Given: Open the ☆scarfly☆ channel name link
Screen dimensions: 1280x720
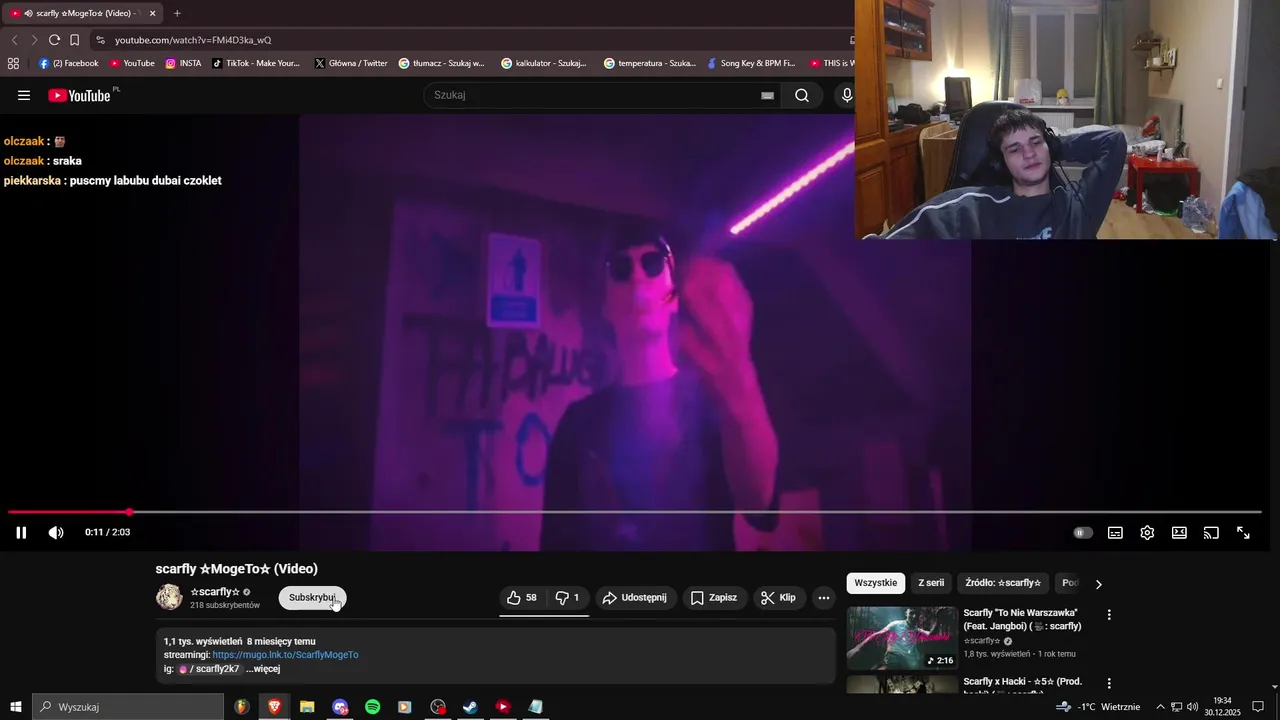Looking at the screenshot, I should coord(215,592).
